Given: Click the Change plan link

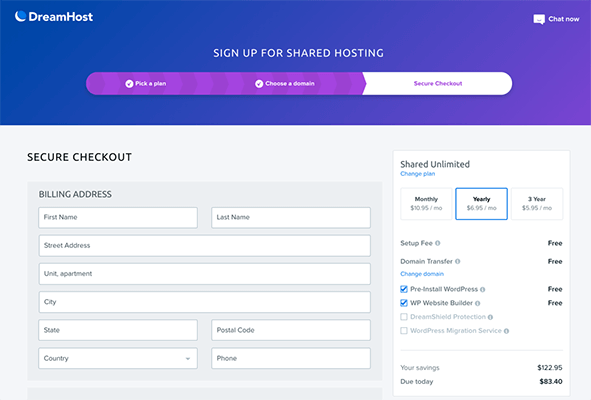Looking at the screenshot, I should coord(418,174).
